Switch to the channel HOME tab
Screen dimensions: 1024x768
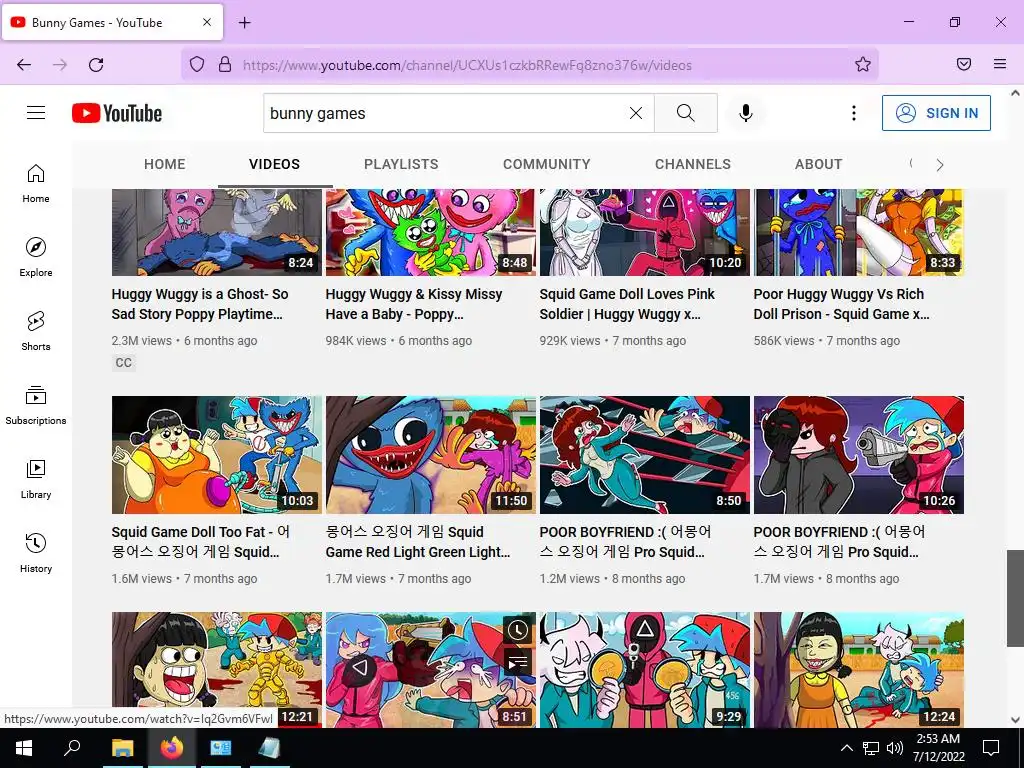[165, 165]
